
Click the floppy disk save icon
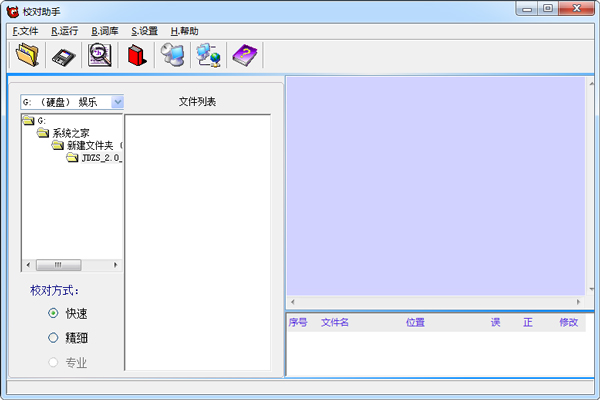coord(64,56)
